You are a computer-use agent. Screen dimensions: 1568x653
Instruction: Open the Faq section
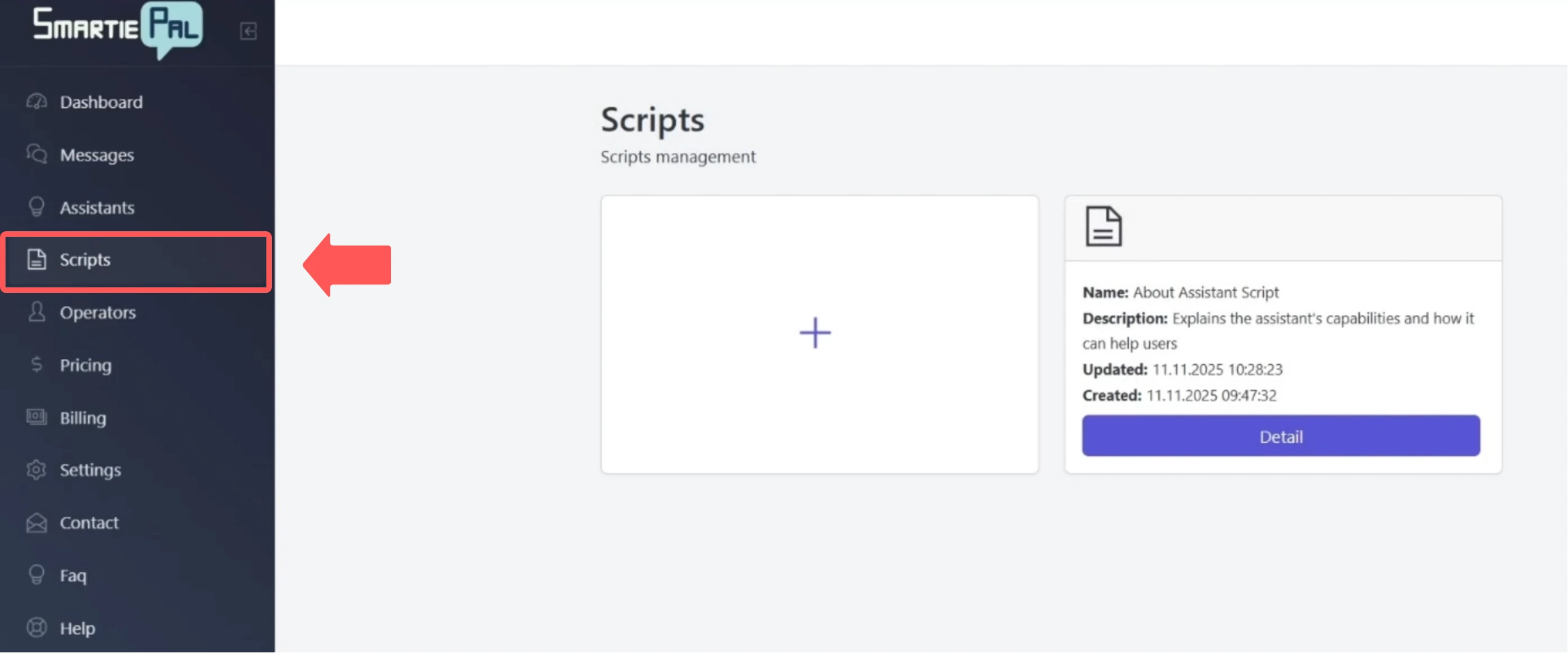72,575
